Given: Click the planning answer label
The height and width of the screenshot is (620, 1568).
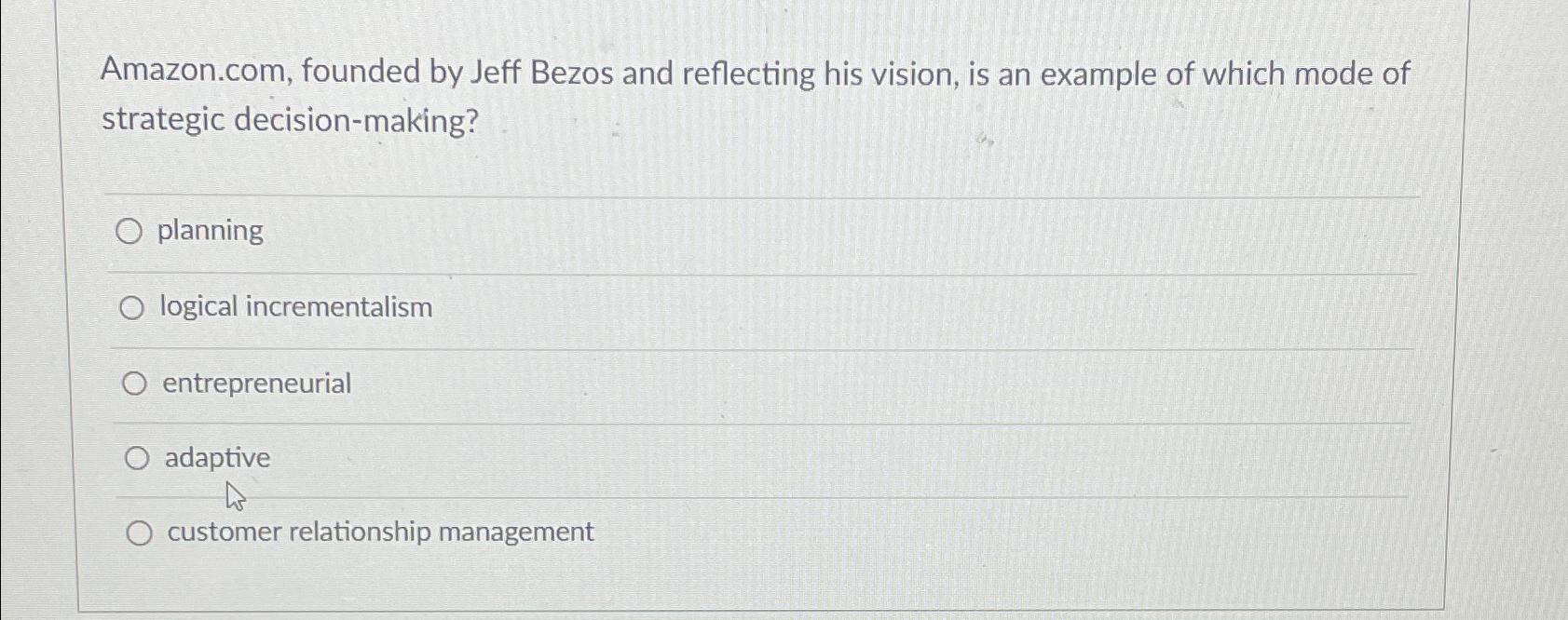Looking at the screenshot, I should tap(210, 231).
